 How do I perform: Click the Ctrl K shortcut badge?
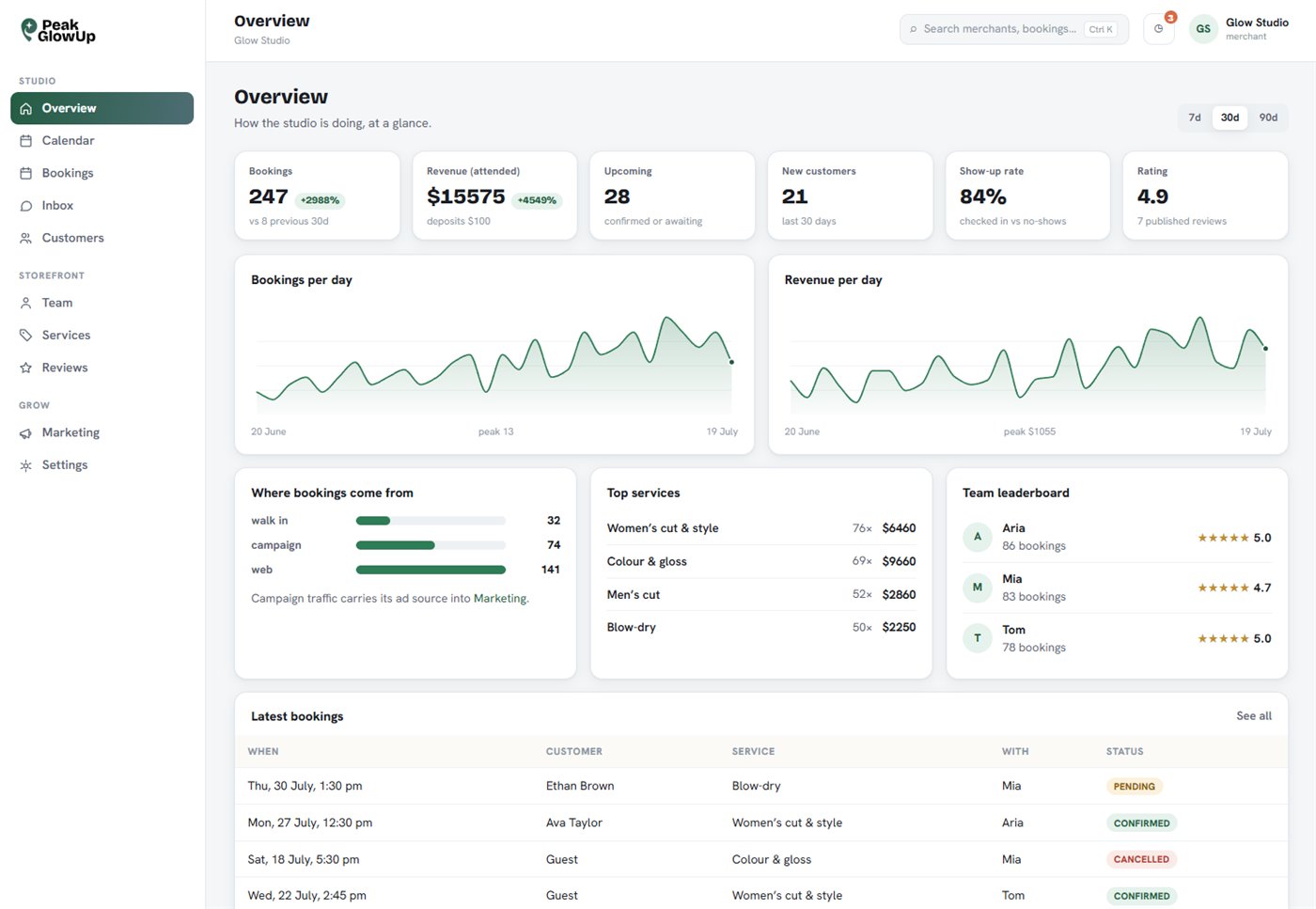1101,30
